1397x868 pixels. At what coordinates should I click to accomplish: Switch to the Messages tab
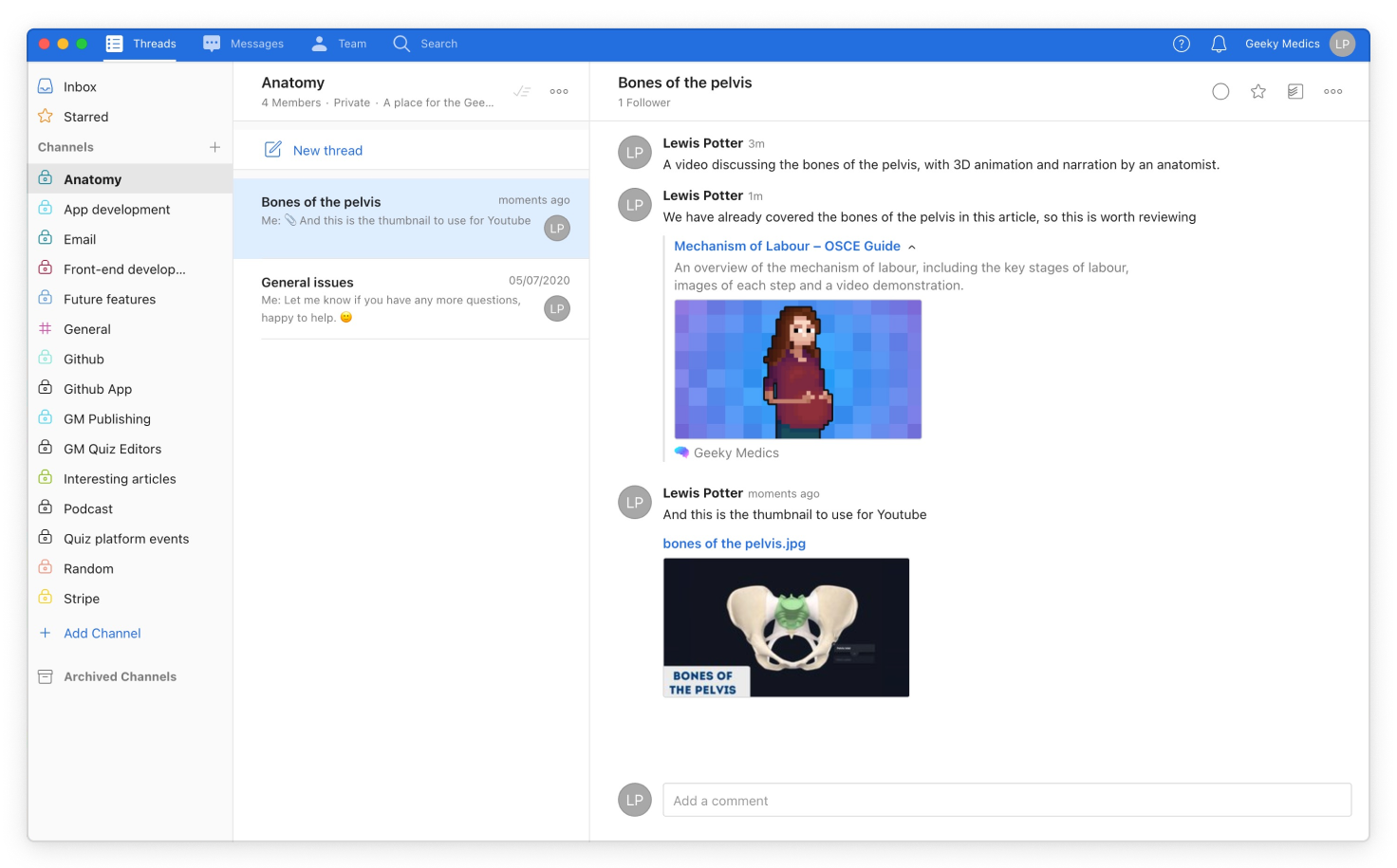coord(243,44)
